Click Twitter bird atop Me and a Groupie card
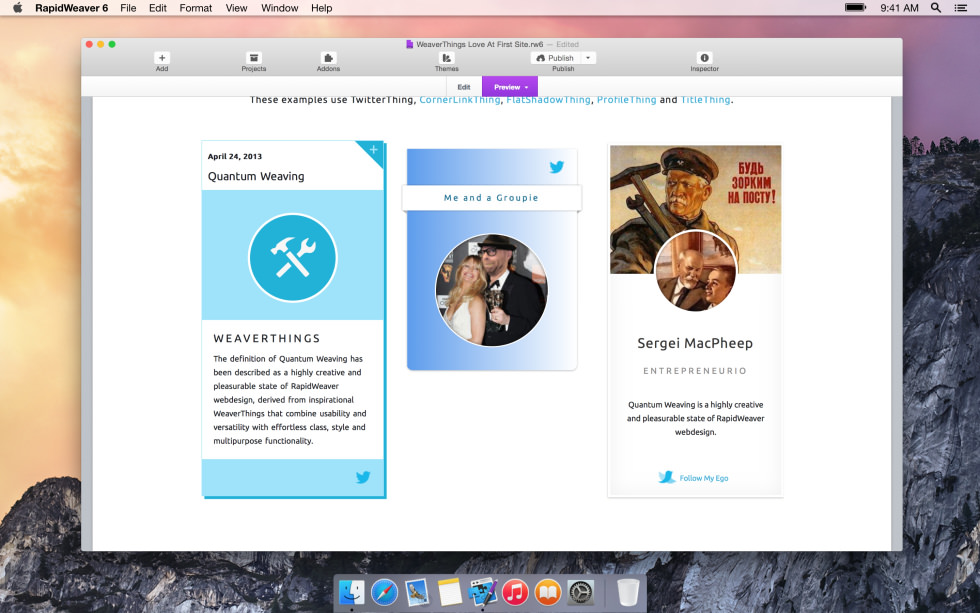The width and height of the screenshot is (980, 613). (556, 167)
